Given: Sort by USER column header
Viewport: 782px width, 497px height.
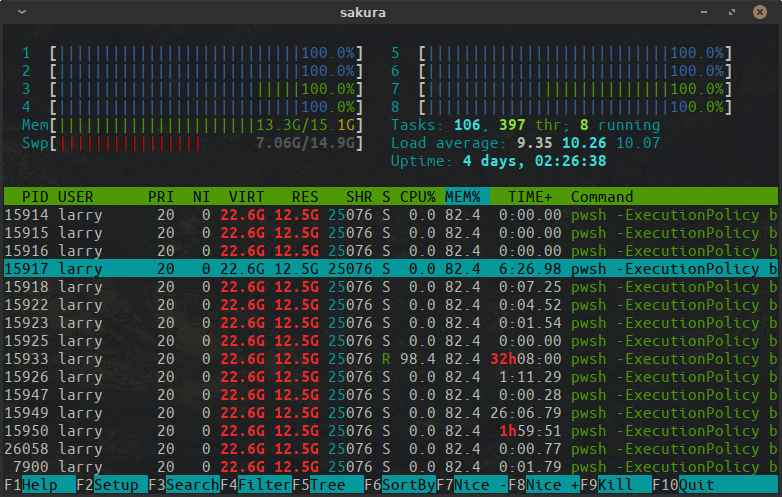Looking at the screenshot, I should point(75,196).
